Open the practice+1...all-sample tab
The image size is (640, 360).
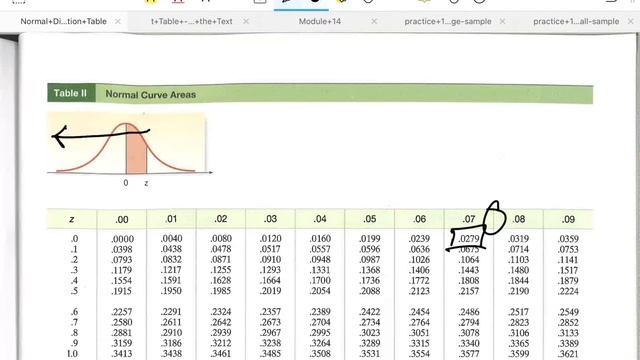coord(576,21)
